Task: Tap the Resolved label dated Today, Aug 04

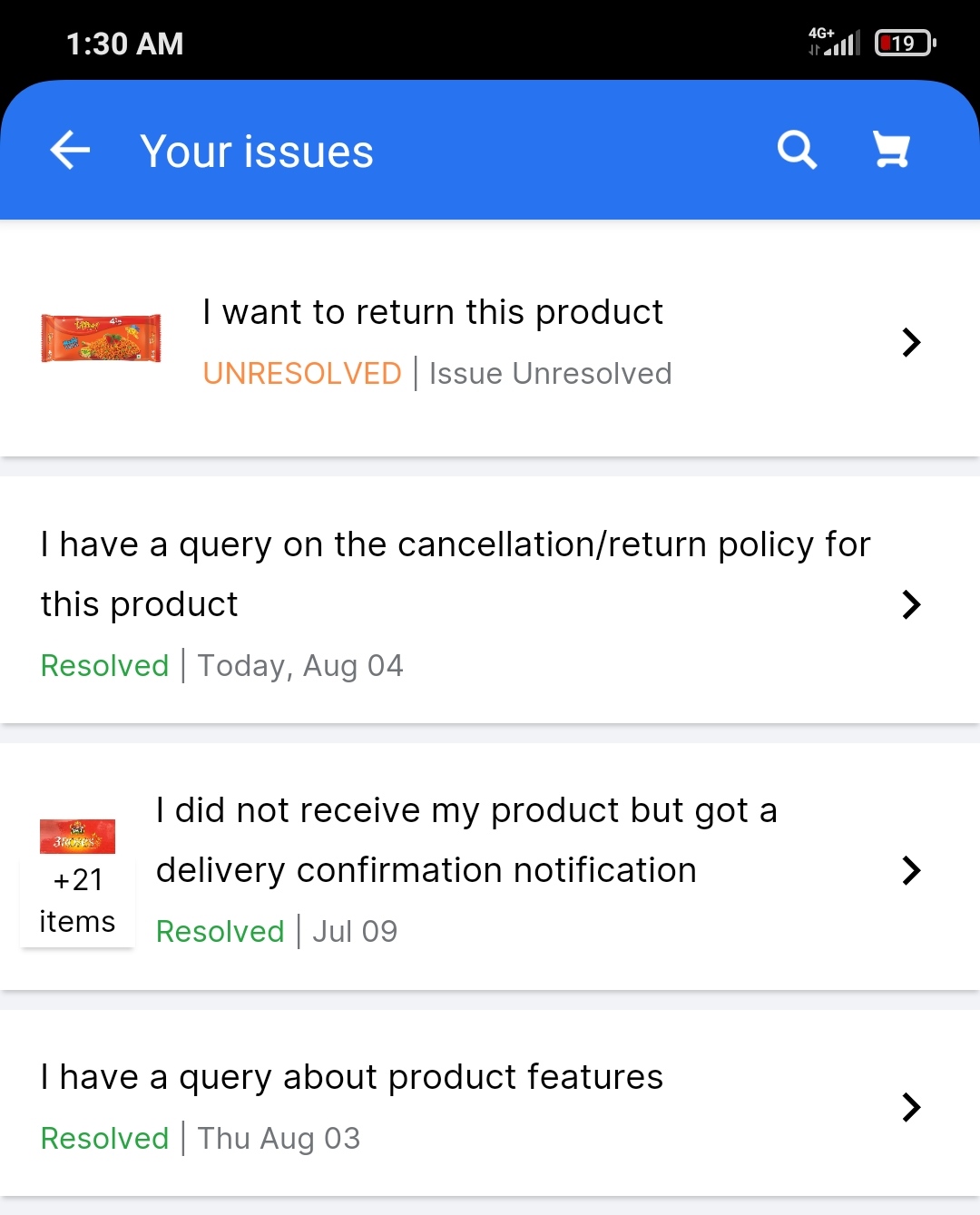Action: pos(105,666)
